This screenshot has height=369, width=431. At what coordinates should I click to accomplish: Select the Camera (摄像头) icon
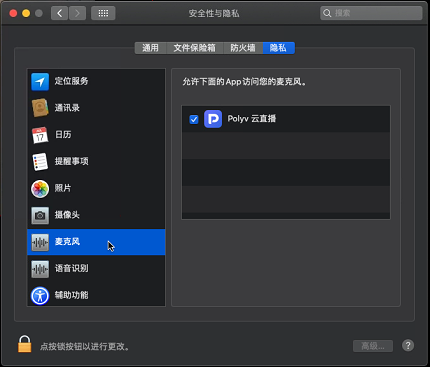[x=40, y=215]
